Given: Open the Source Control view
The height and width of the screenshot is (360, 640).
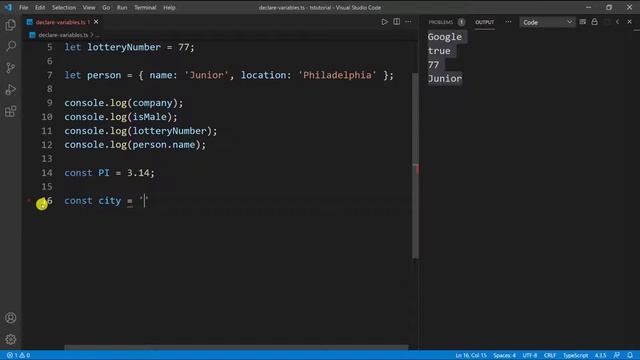Looking at the screenshot, I should coord(11,68).
